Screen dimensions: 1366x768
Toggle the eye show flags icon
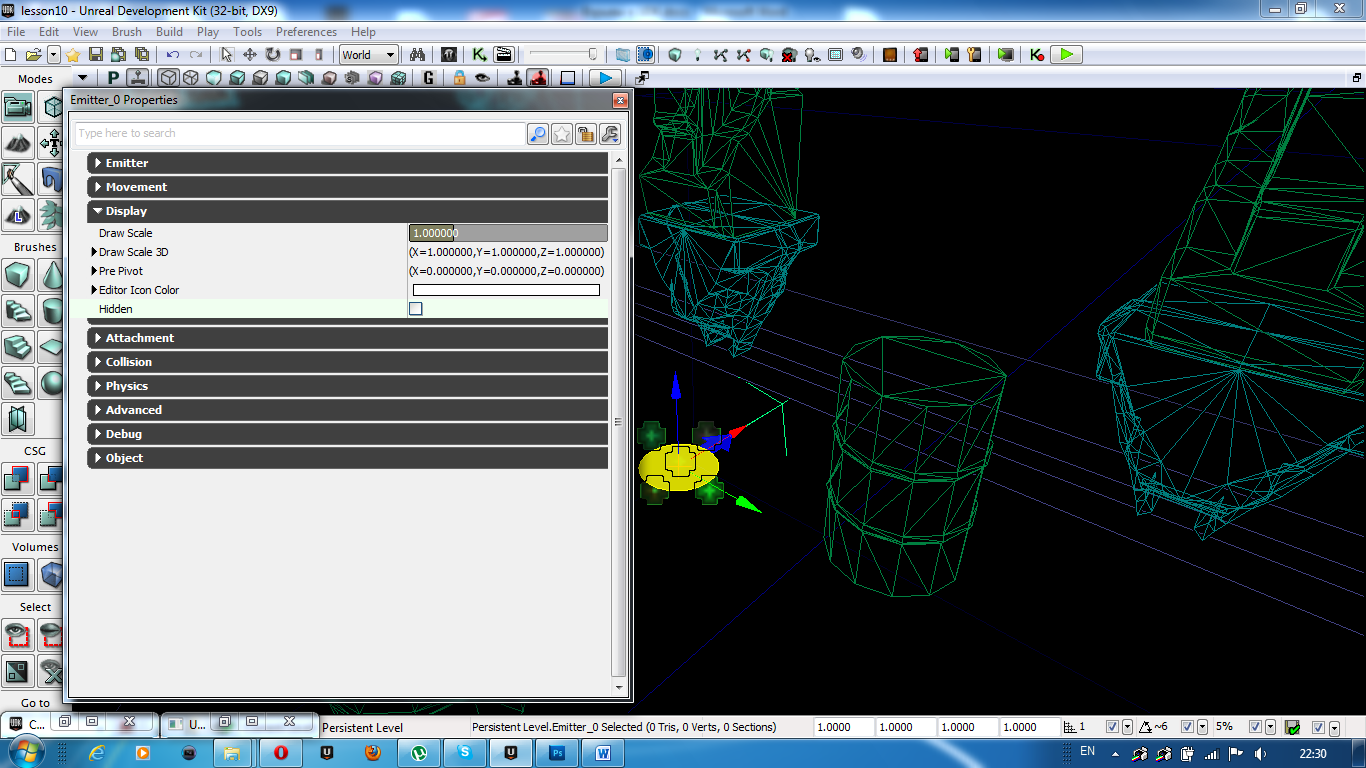click(482, 78)
